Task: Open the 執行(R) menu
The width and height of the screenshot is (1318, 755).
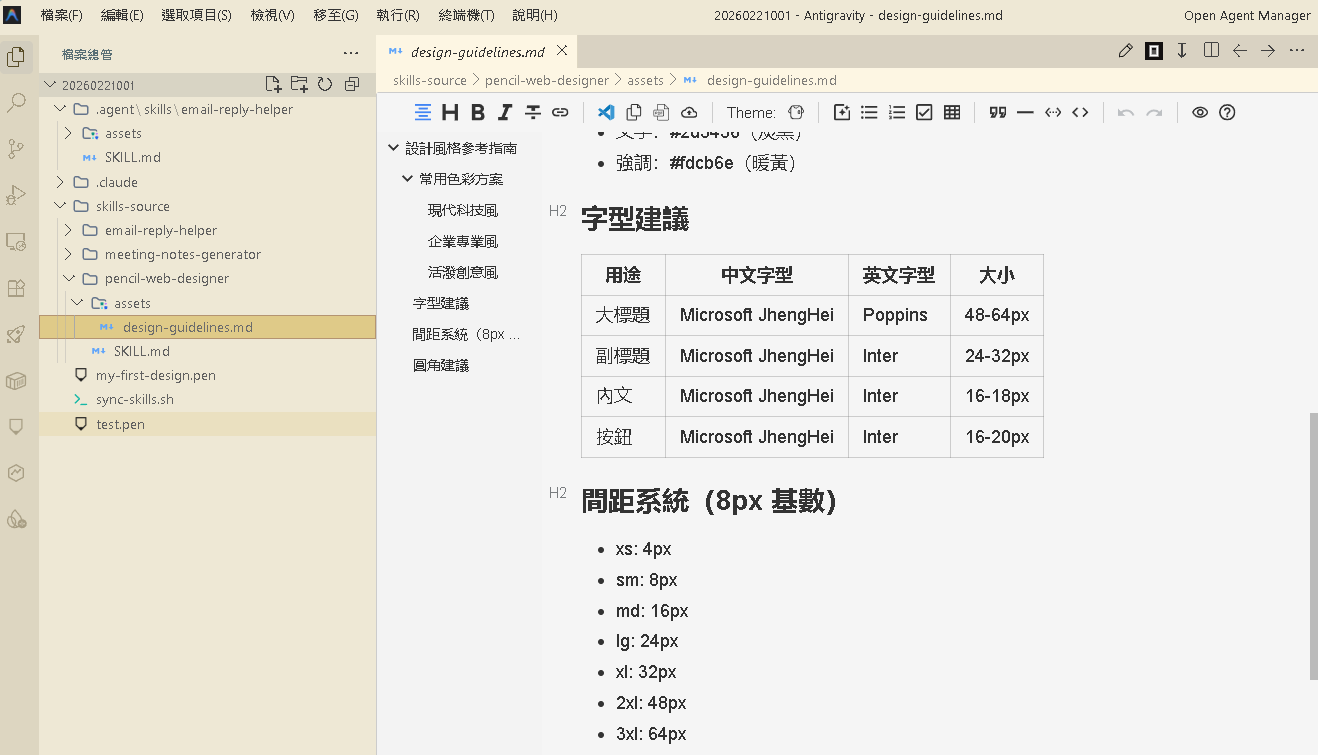Action: pos(396,15)
